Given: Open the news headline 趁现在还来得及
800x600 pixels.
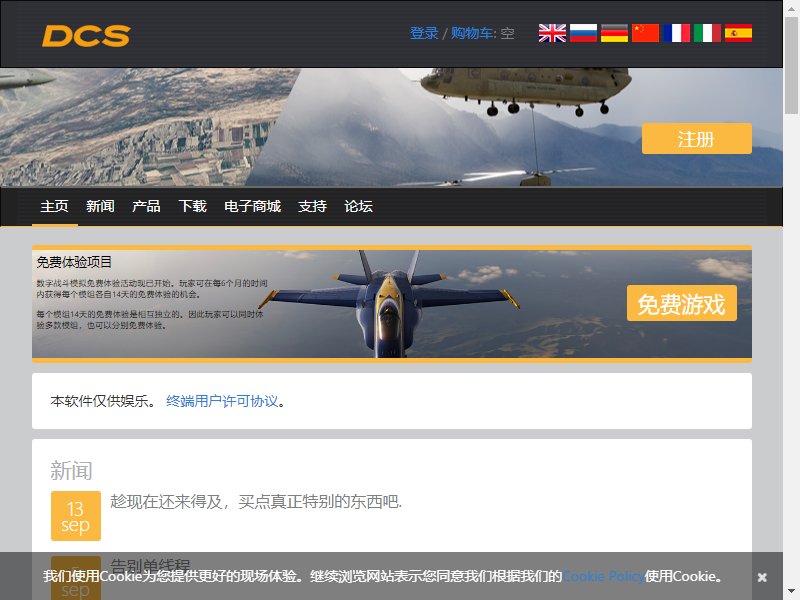Looking at the screenshot, I should (256, 502).
